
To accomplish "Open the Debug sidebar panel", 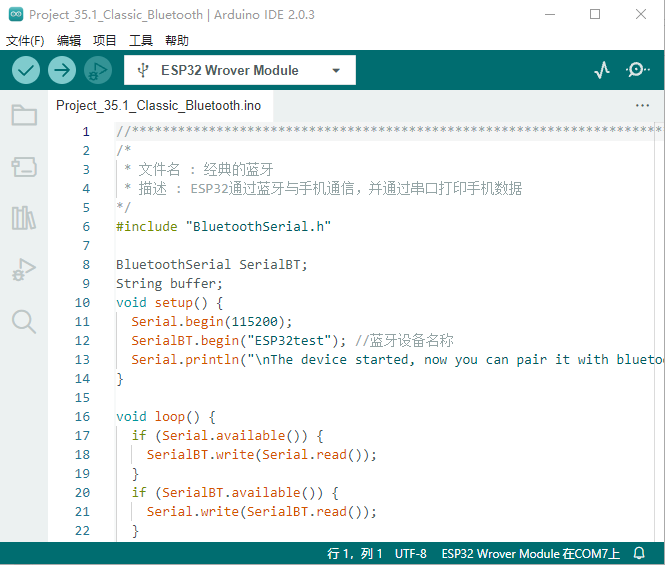I will tap(24, 270).
